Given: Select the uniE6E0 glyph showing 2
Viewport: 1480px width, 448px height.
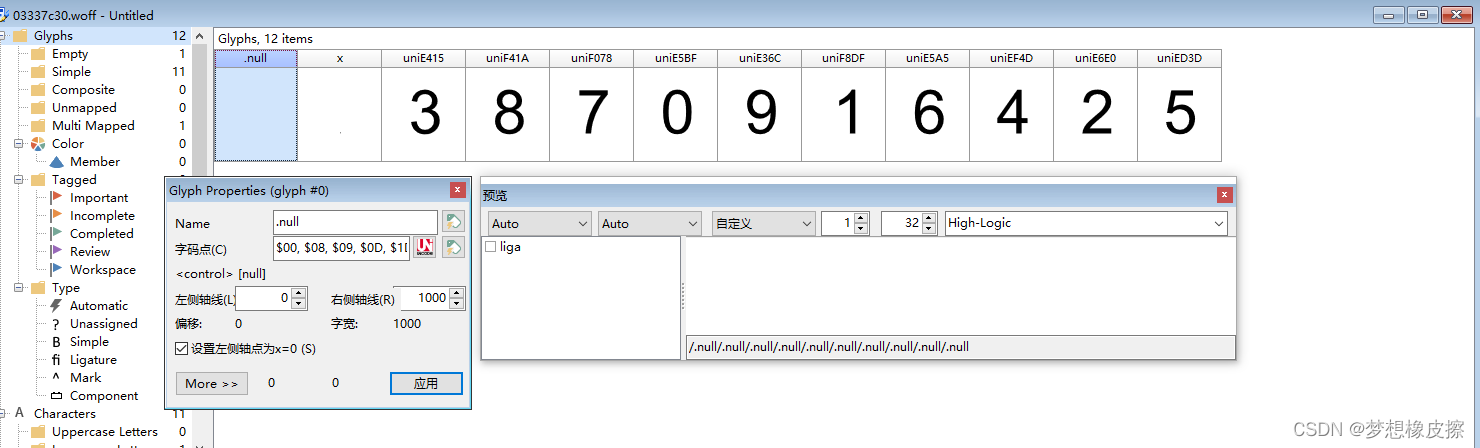Looking at the screenshot, I should pos(1096,105).
